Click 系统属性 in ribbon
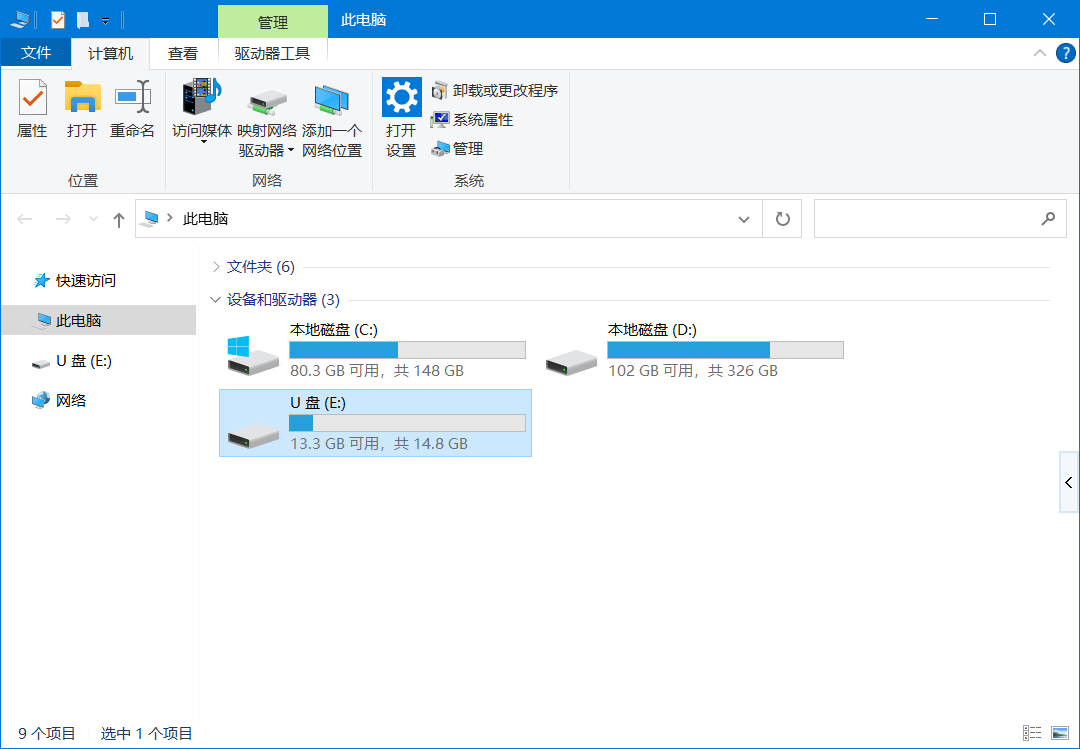 coord(472,120)
